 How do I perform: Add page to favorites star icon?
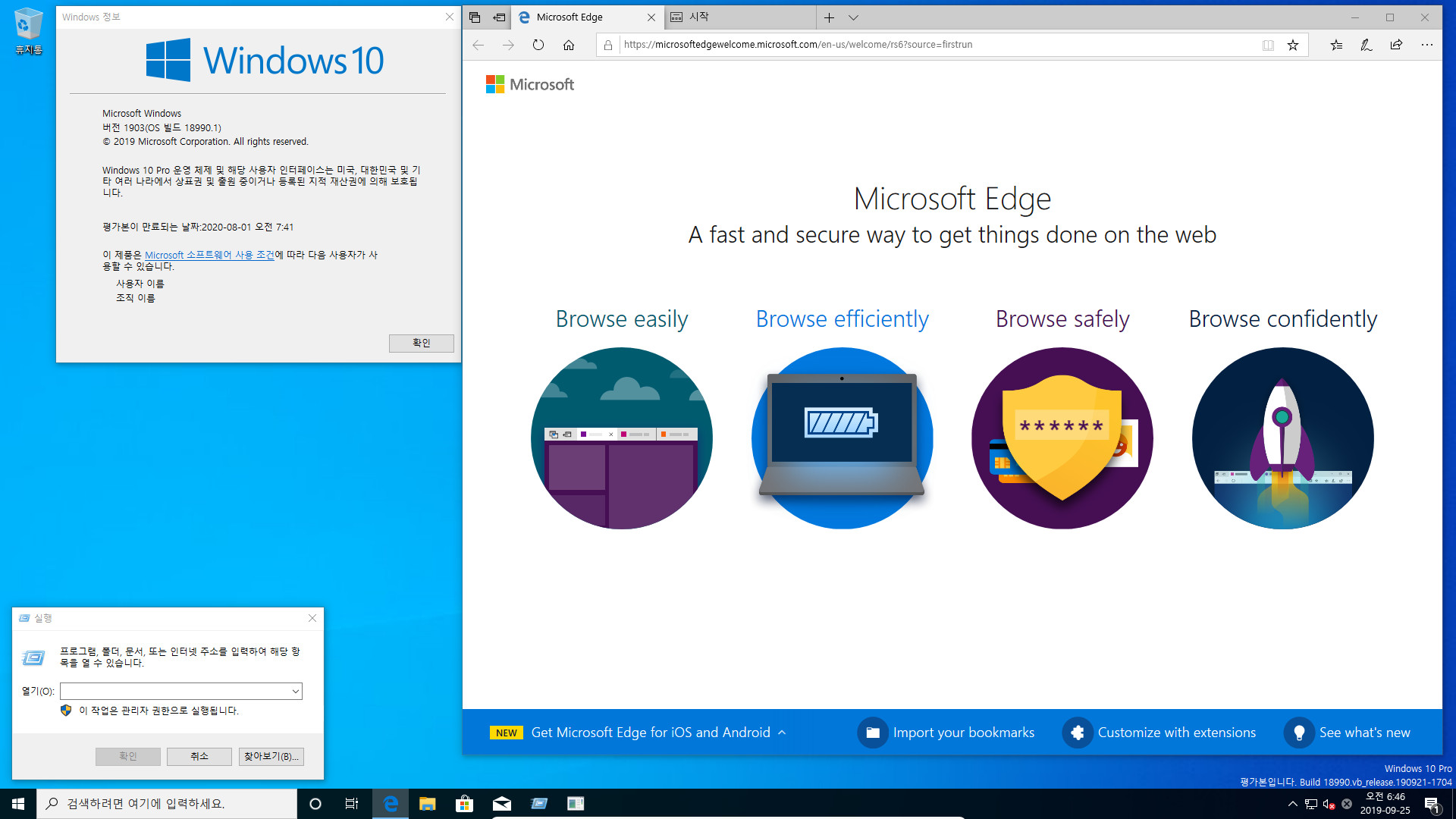pos(1293,45)
